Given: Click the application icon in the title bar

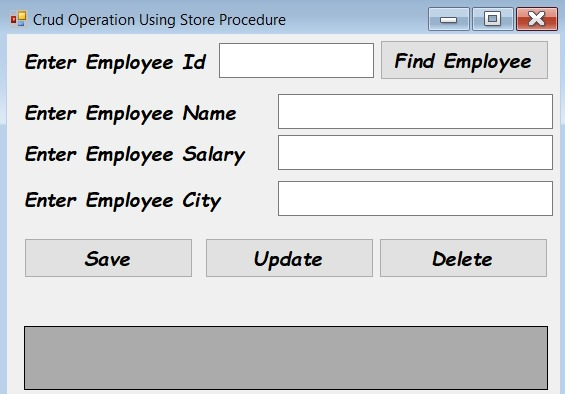Looking at the screenshot, I should [18, 19].
